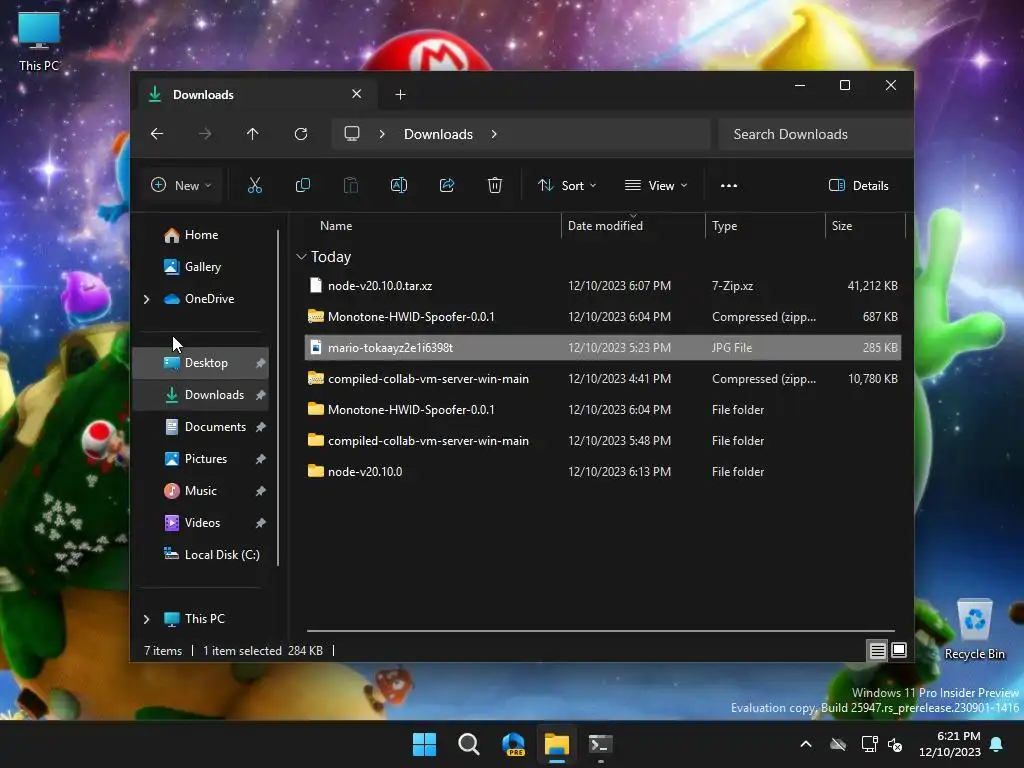Collapse the Today group
The image size is (1024, 768).
click(x=301, y=257)
